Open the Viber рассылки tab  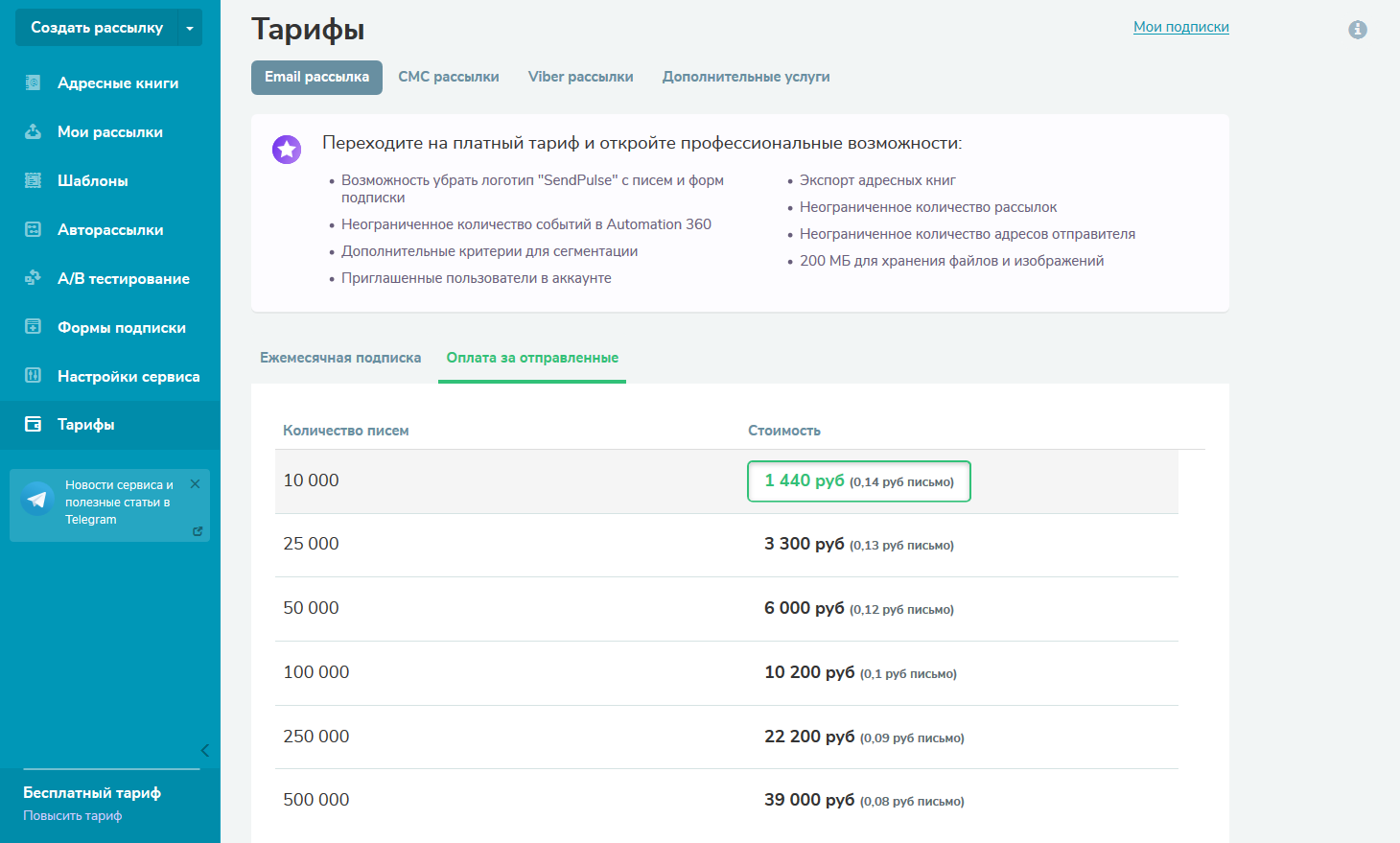(580, 77)
